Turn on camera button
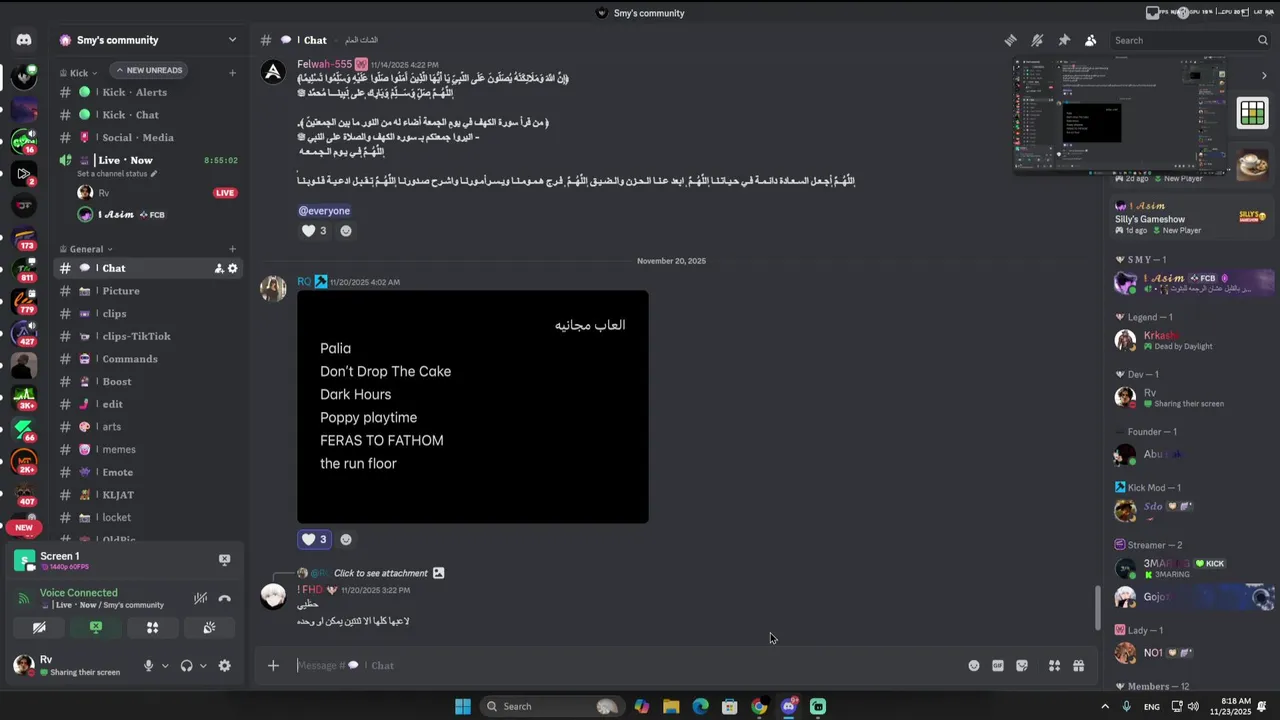Screen dimensions: 1280x720 click(39, 628)
